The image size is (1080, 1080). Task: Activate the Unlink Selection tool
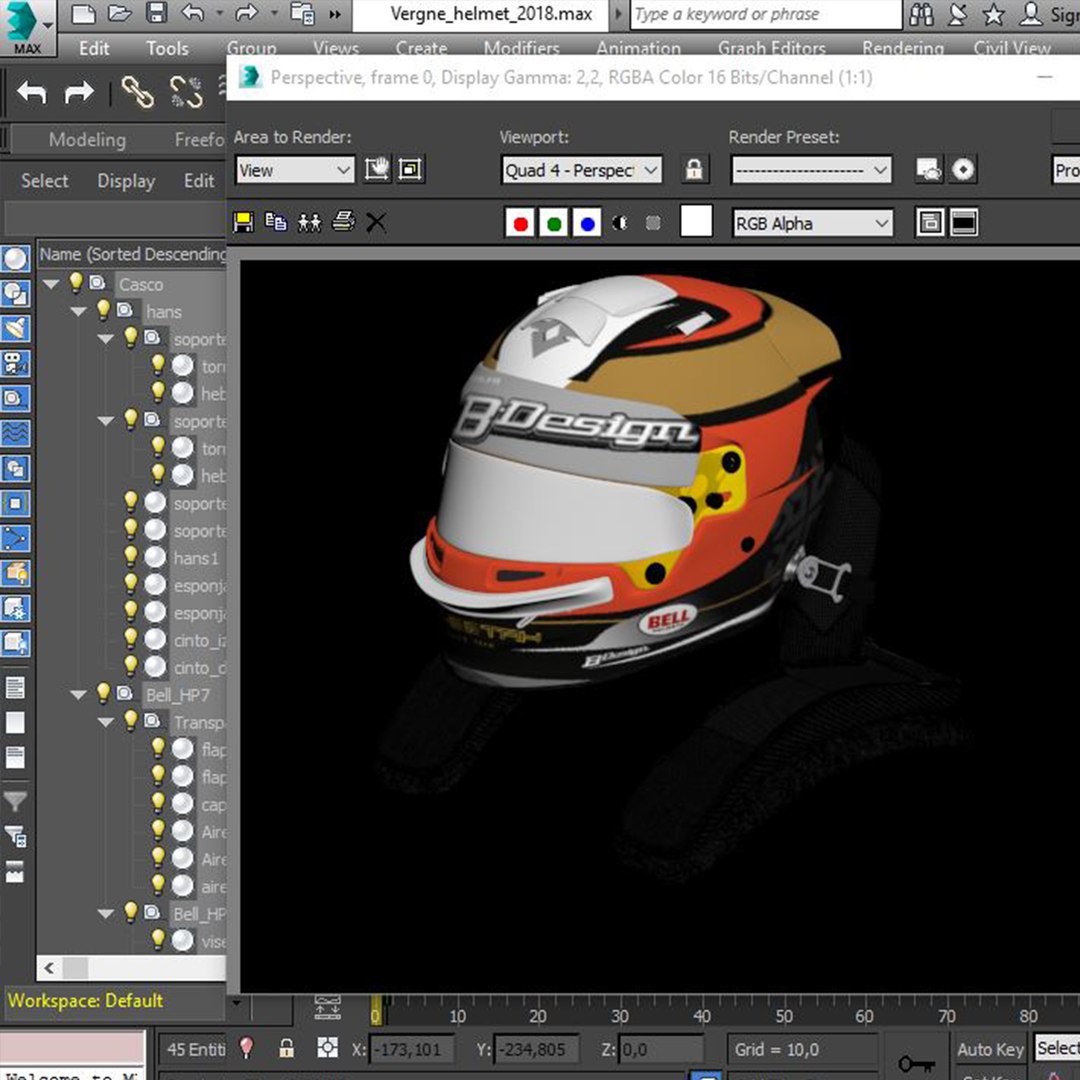point(186,92)
